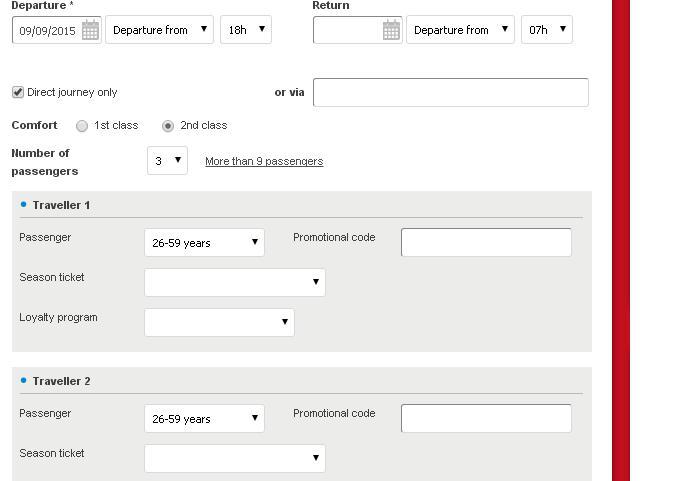The image size is (683, 481).
Task: Open the departure hour 18h dropdown
Action: (246, 30)
